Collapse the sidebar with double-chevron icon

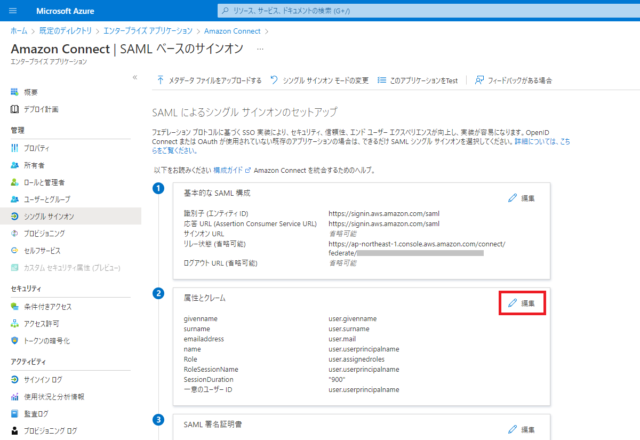pyautogui.click(x=135, y=77)
